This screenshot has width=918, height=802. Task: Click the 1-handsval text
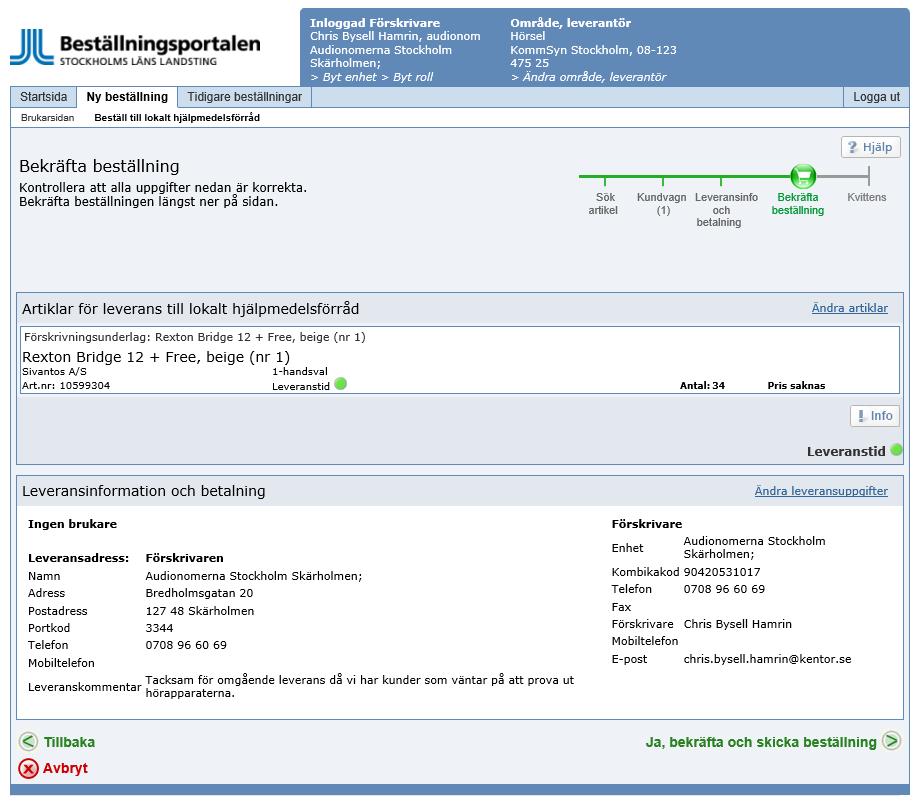click(300, 371)
